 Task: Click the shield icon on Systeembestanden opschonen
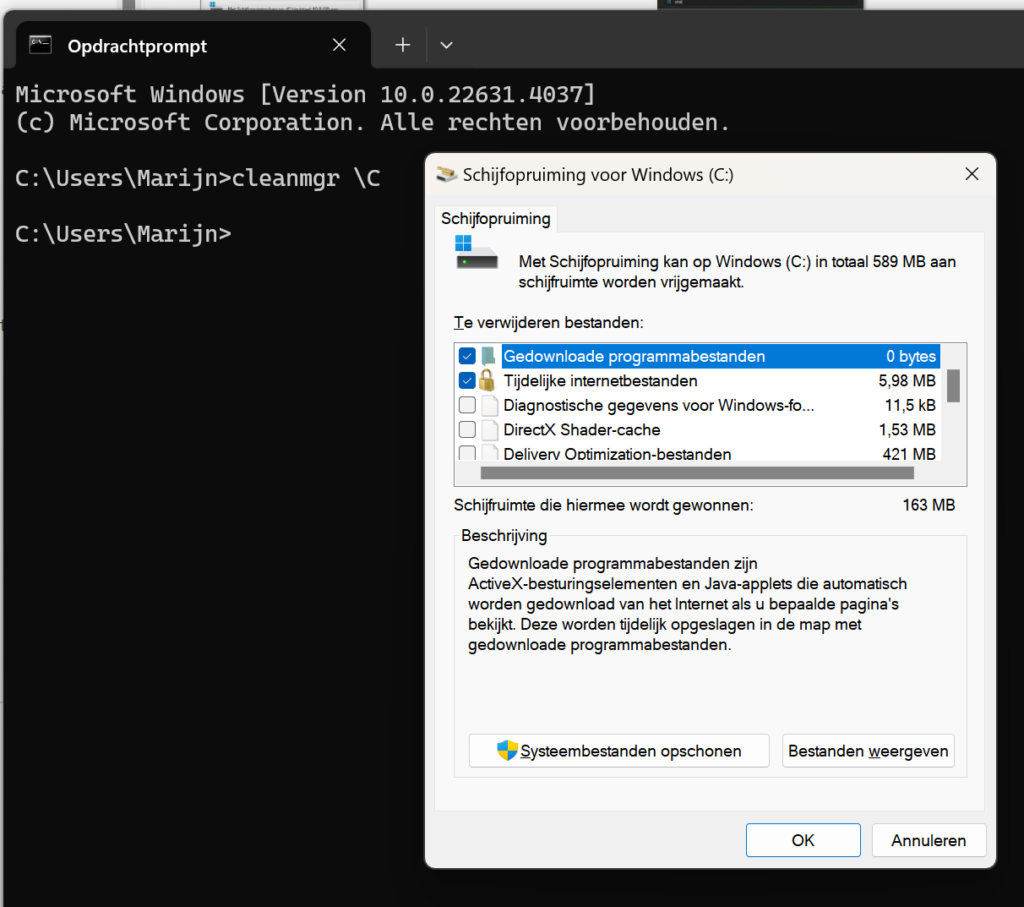[x=507, y=750]
